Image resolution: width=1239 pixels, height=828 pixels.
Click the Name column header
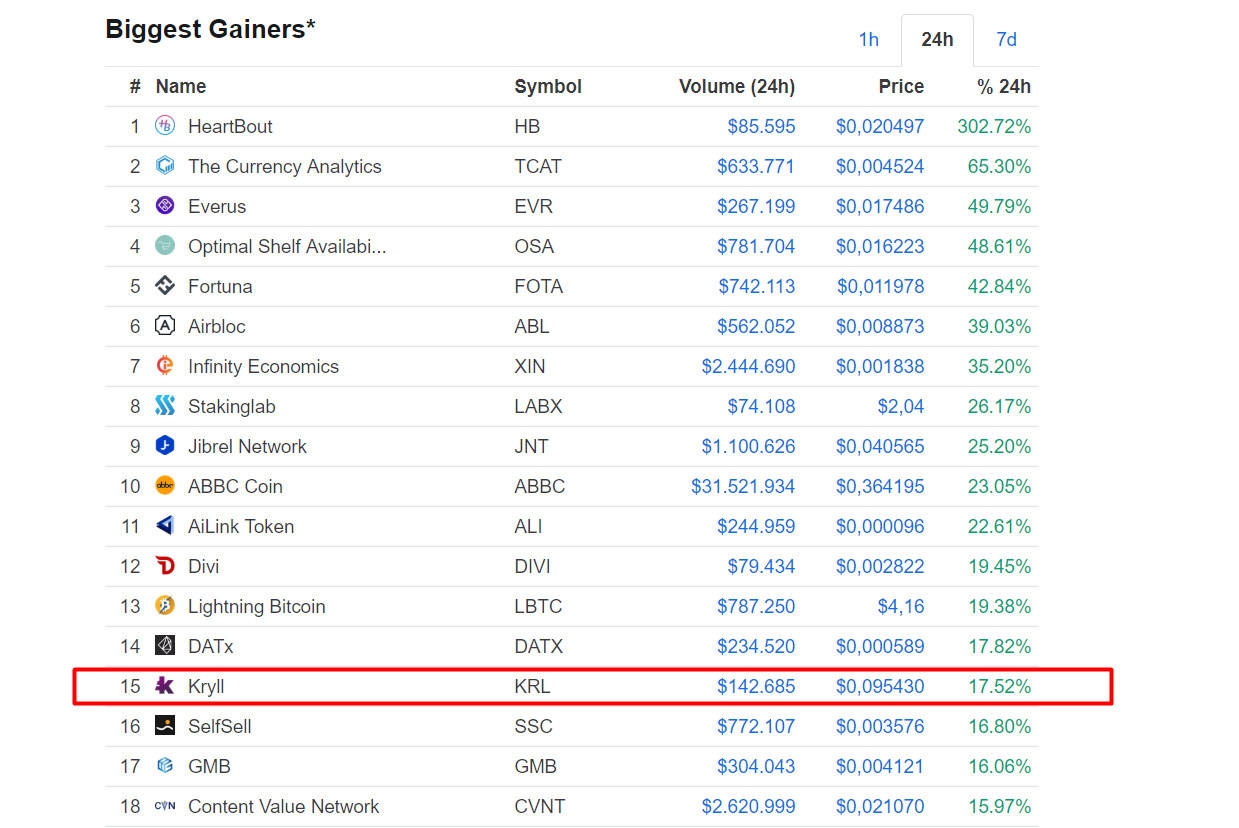pos(181,87)
